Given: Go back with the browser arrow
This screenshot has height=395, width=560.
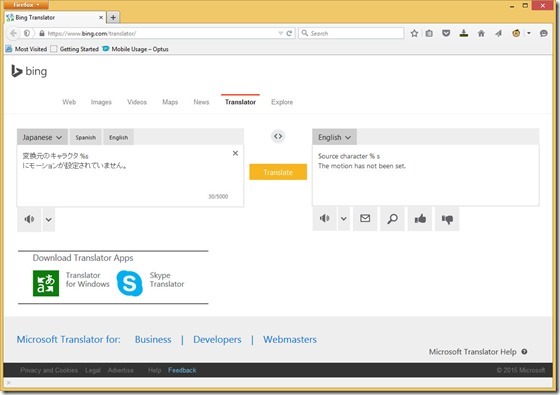Looking at the screenshot, I should point(13,33).
